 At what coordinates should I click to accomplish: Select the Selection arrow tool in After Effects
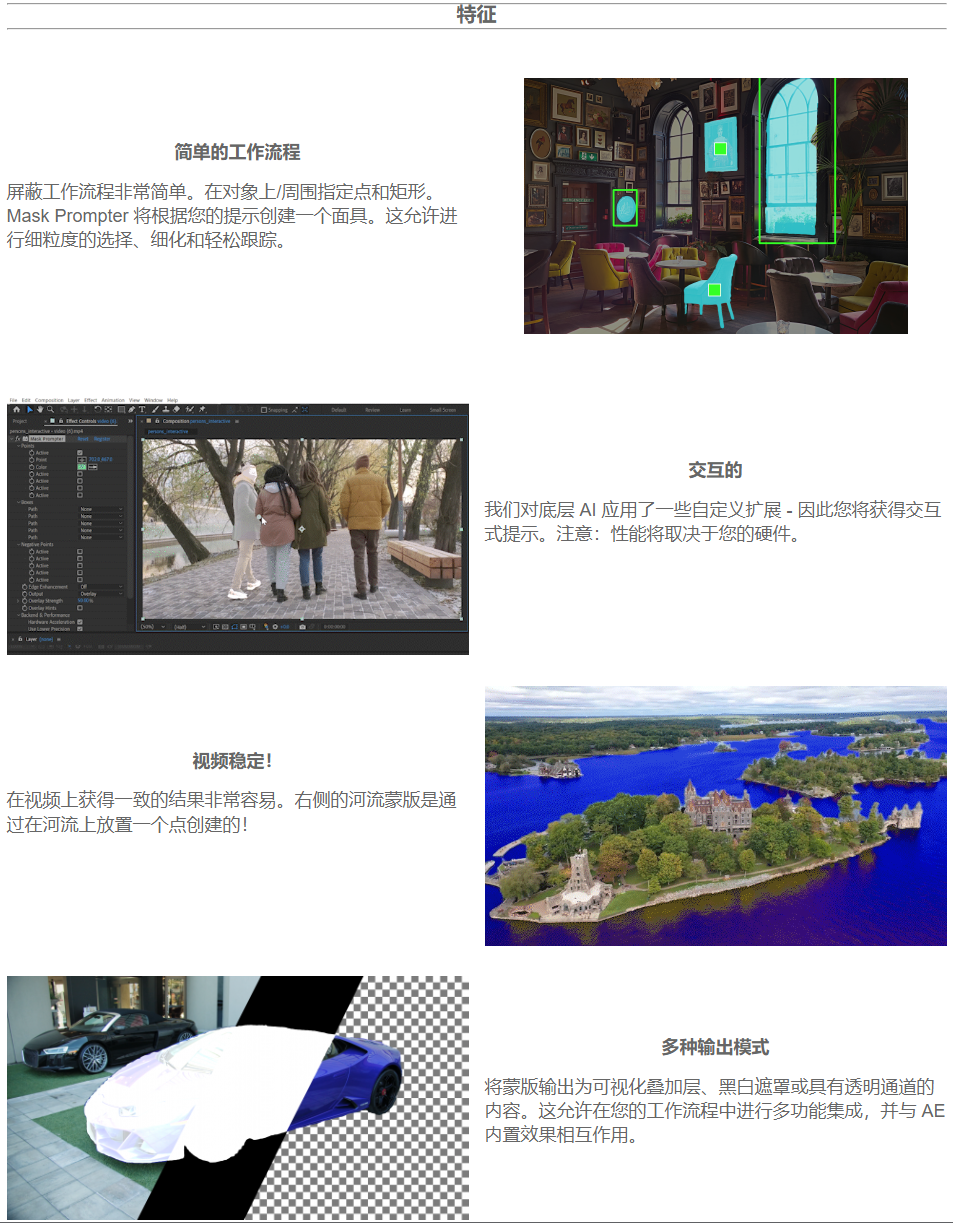point(30,410)
